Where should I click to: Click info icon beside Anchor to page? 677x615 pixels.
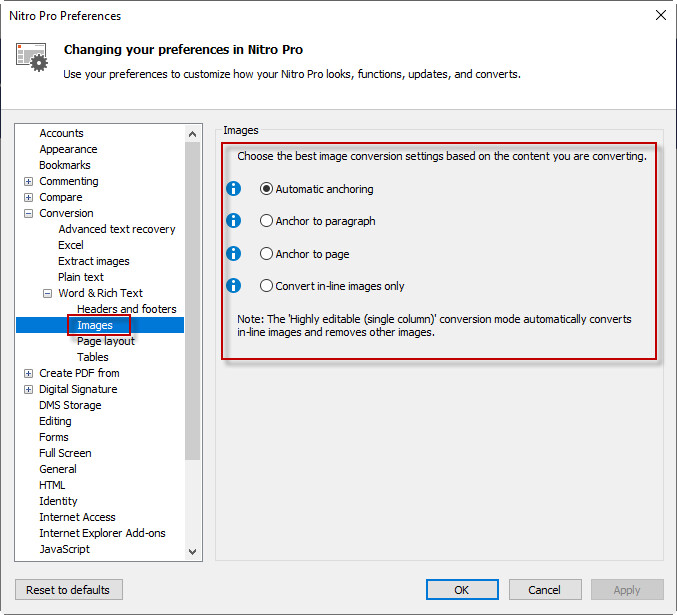234,253
